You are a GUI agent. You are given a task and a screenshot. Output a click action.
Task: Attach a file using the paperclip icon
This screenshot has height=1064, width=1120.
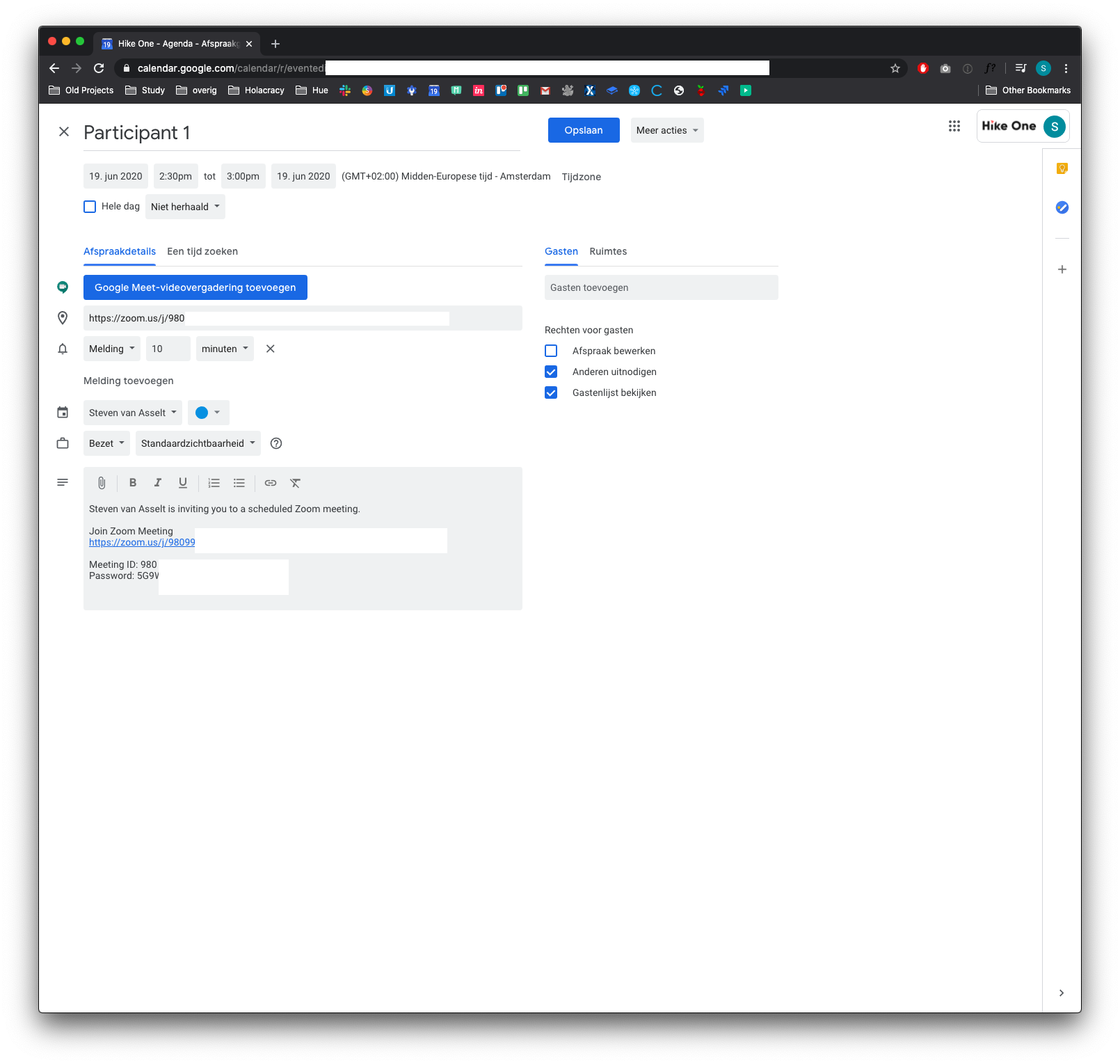point(101,482)
